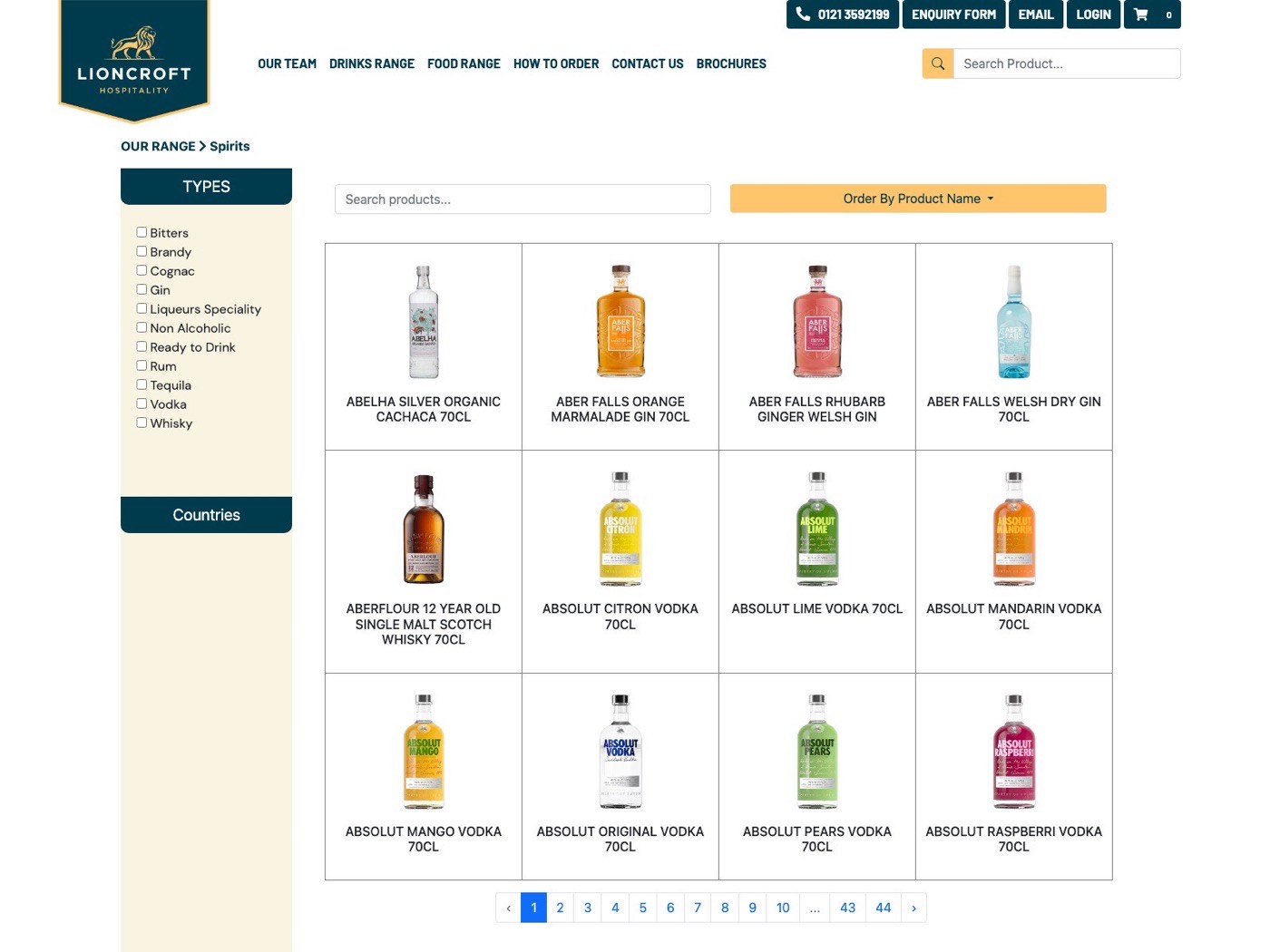1270x952 pixels.
Task: Go to page 4
Action: (615, 908)
